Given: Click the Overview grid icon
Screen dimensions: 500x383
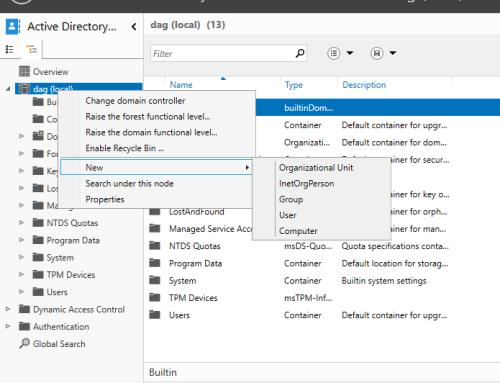Looking at the screenshot, I should point(24,71).
